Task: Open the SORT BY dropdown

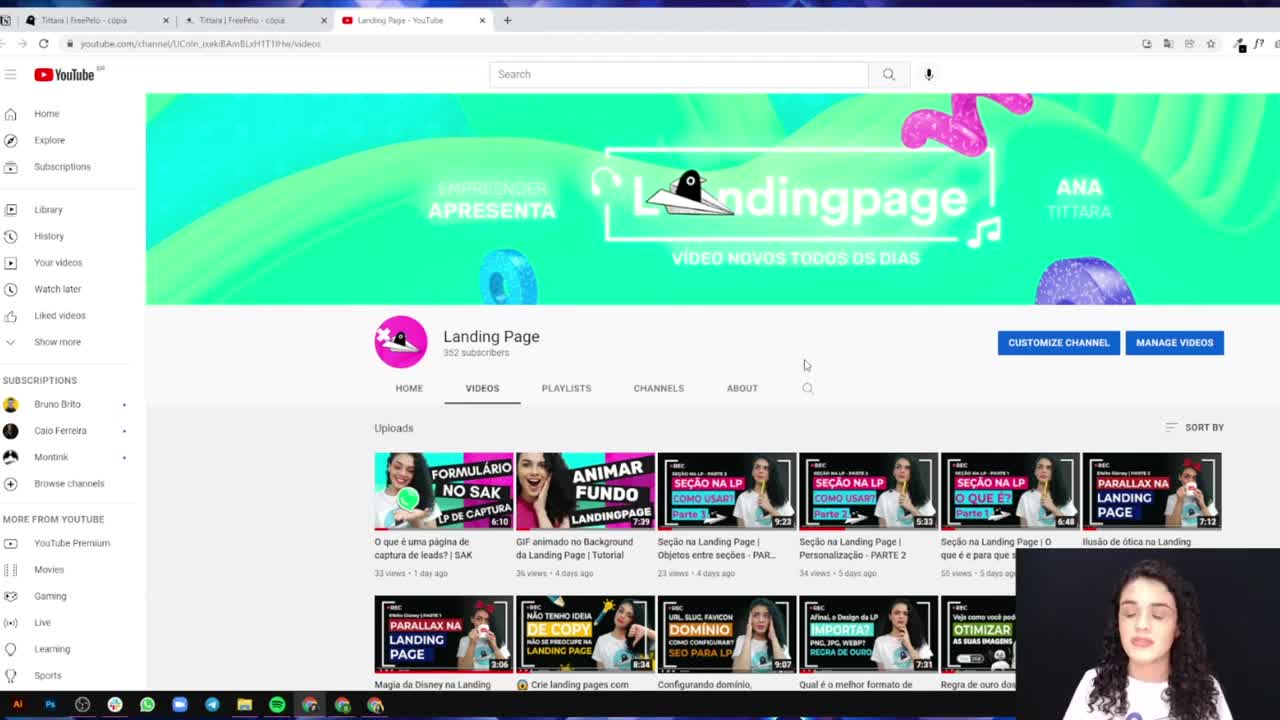Action: pyautogui.click(x=1194, y=427)
